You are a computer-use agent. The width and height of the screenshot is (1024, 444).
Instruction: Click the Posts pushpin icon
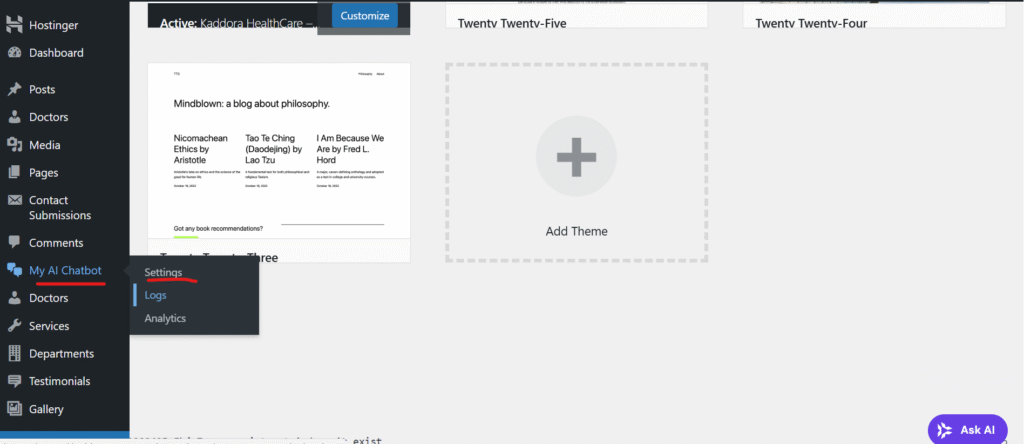[14, 90]
